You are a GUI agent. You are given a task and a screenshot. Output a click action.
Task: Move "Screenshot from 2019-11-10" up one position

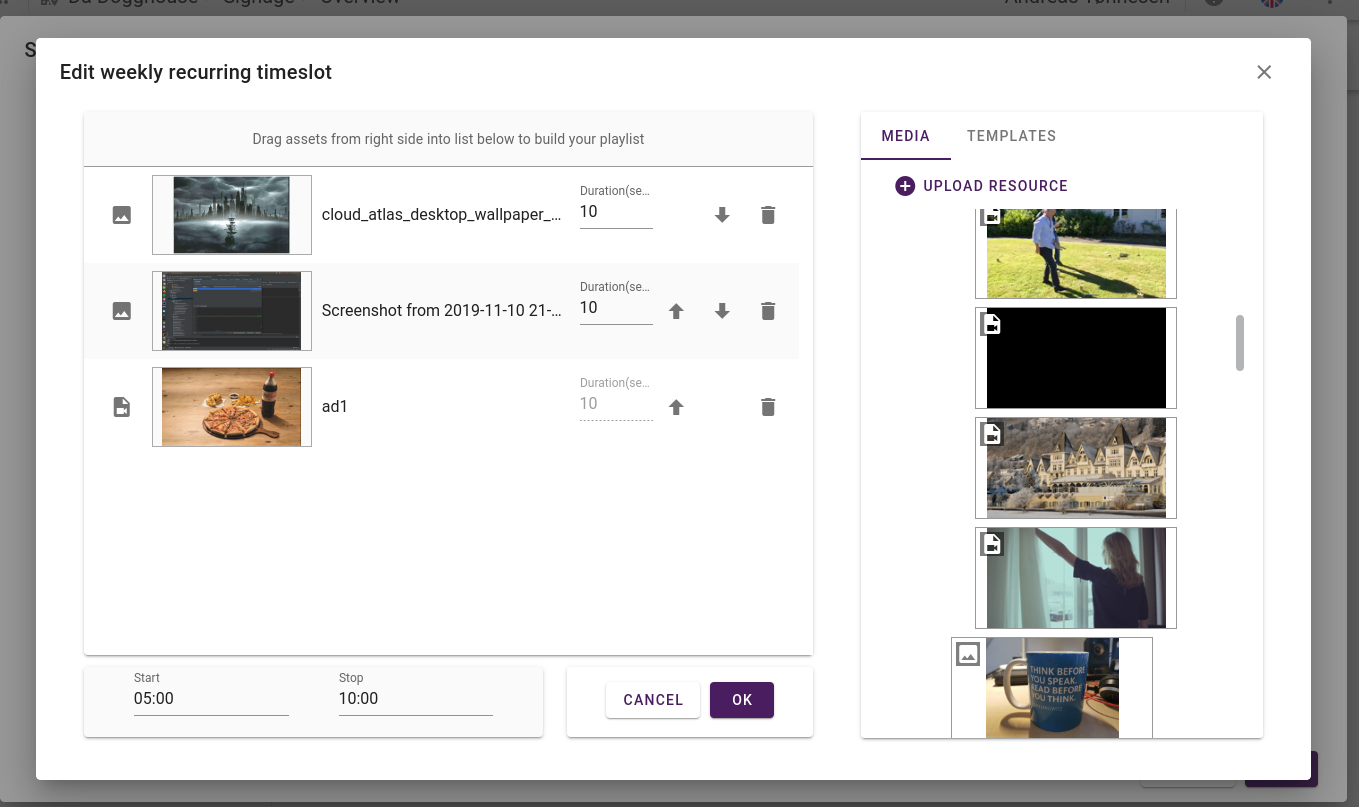click(x=676, y=311)
